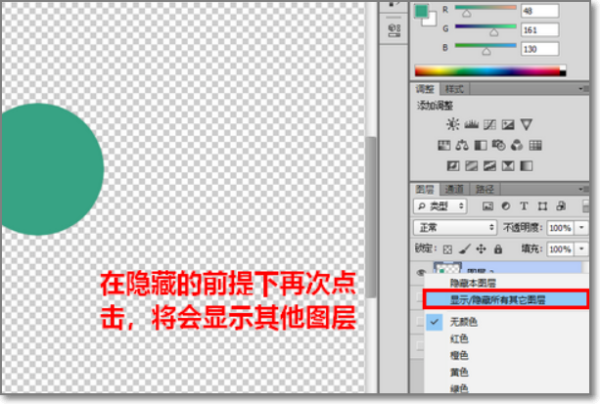Toggle the selected layer's eye visibility
Screen dimensions: 600x404
coord(421,272)
